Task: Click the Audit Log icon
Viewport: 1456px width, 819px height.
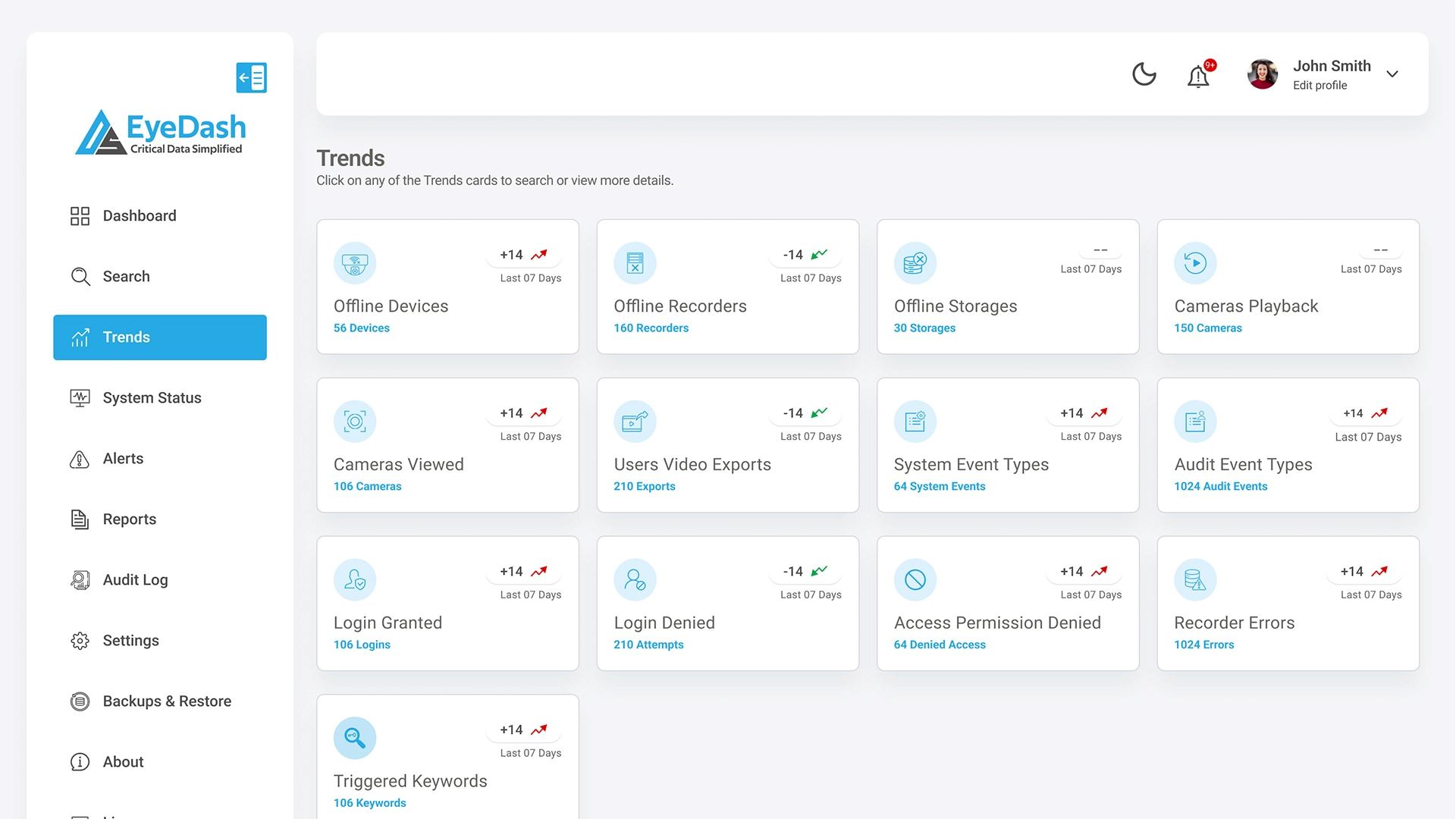Action: point(80,580)
